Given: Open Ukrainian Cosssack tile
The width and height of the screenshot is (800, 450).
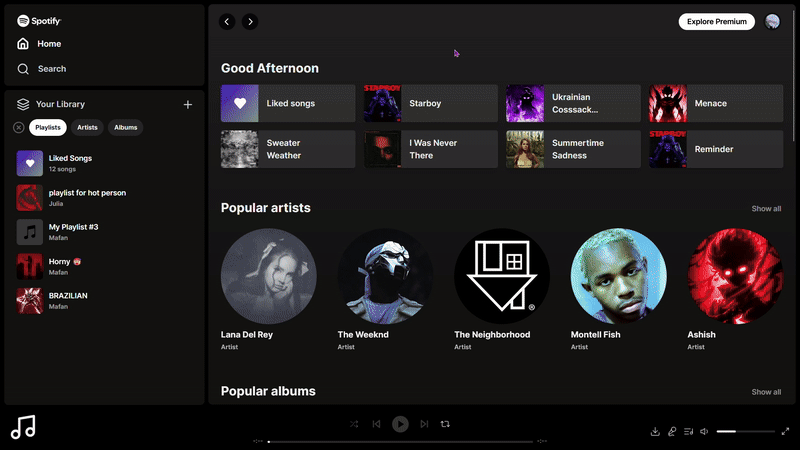Looking at the screenshot, I should point(573,103).
